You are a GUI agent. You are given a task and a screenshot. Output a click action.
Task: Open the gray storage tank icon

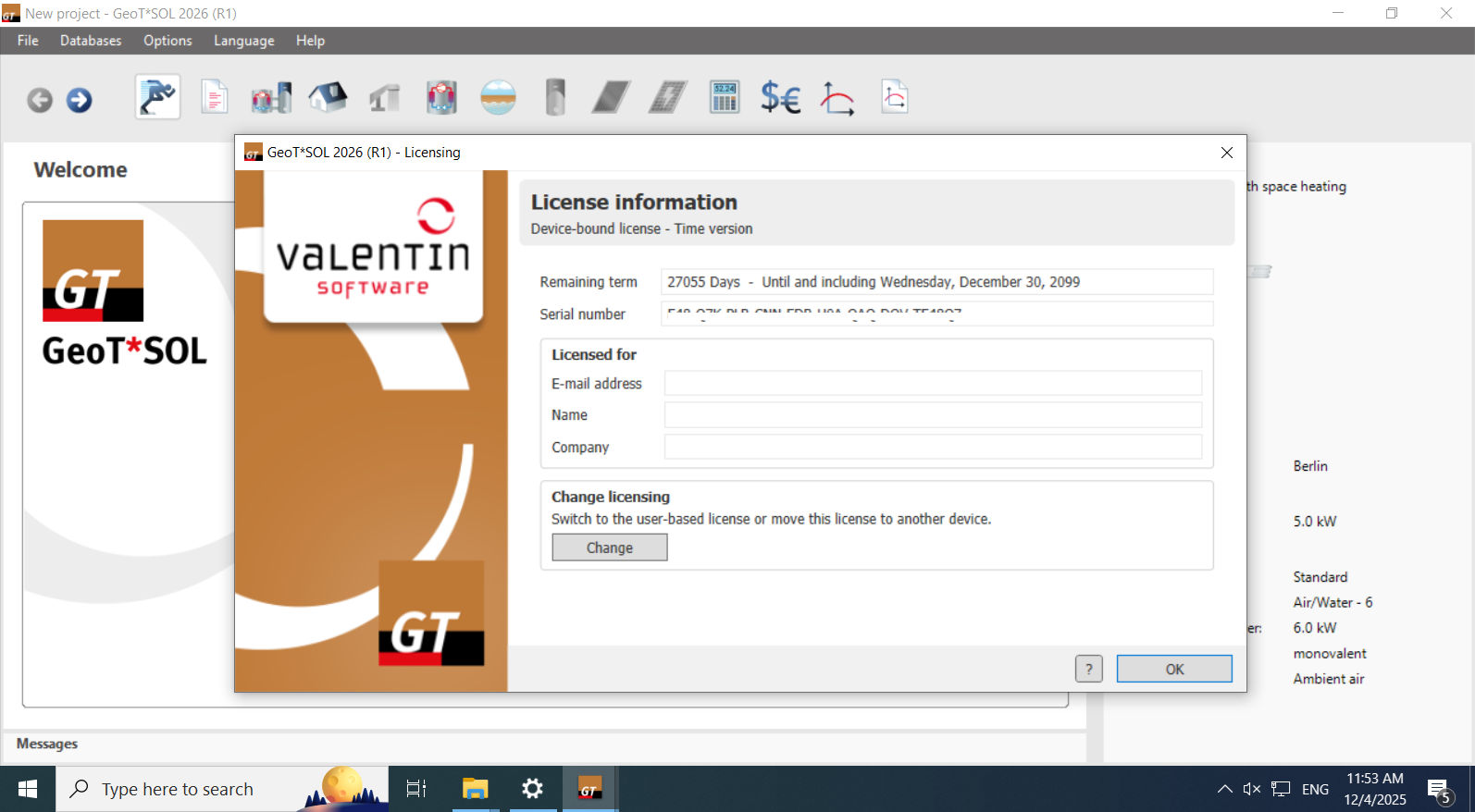[555, 97]
